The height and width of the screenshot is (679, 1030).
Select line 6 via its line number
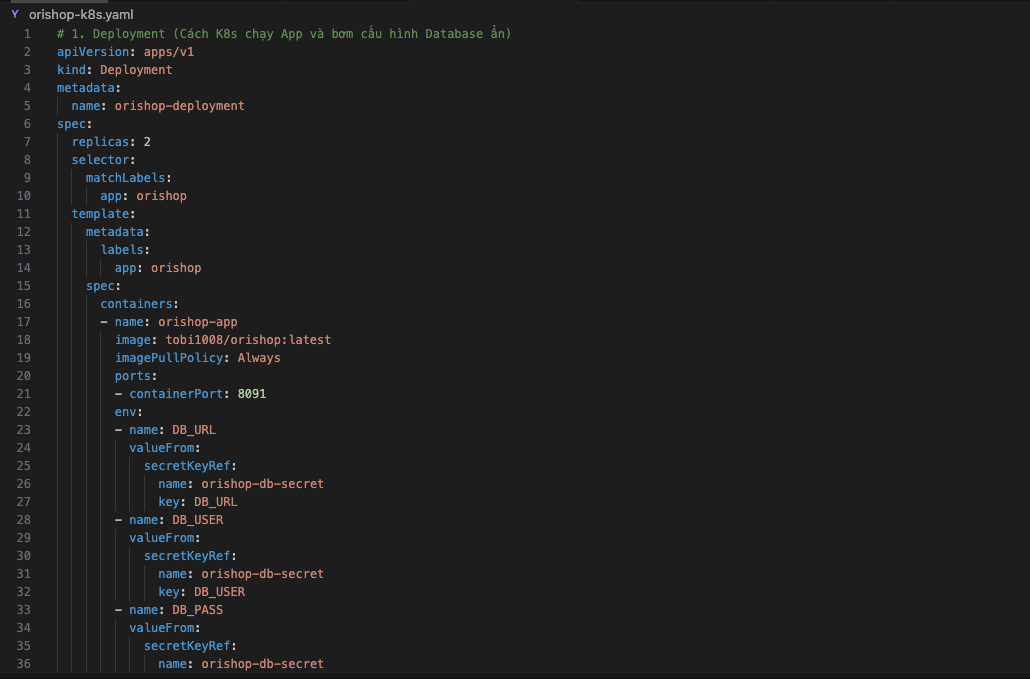[28, 124]
